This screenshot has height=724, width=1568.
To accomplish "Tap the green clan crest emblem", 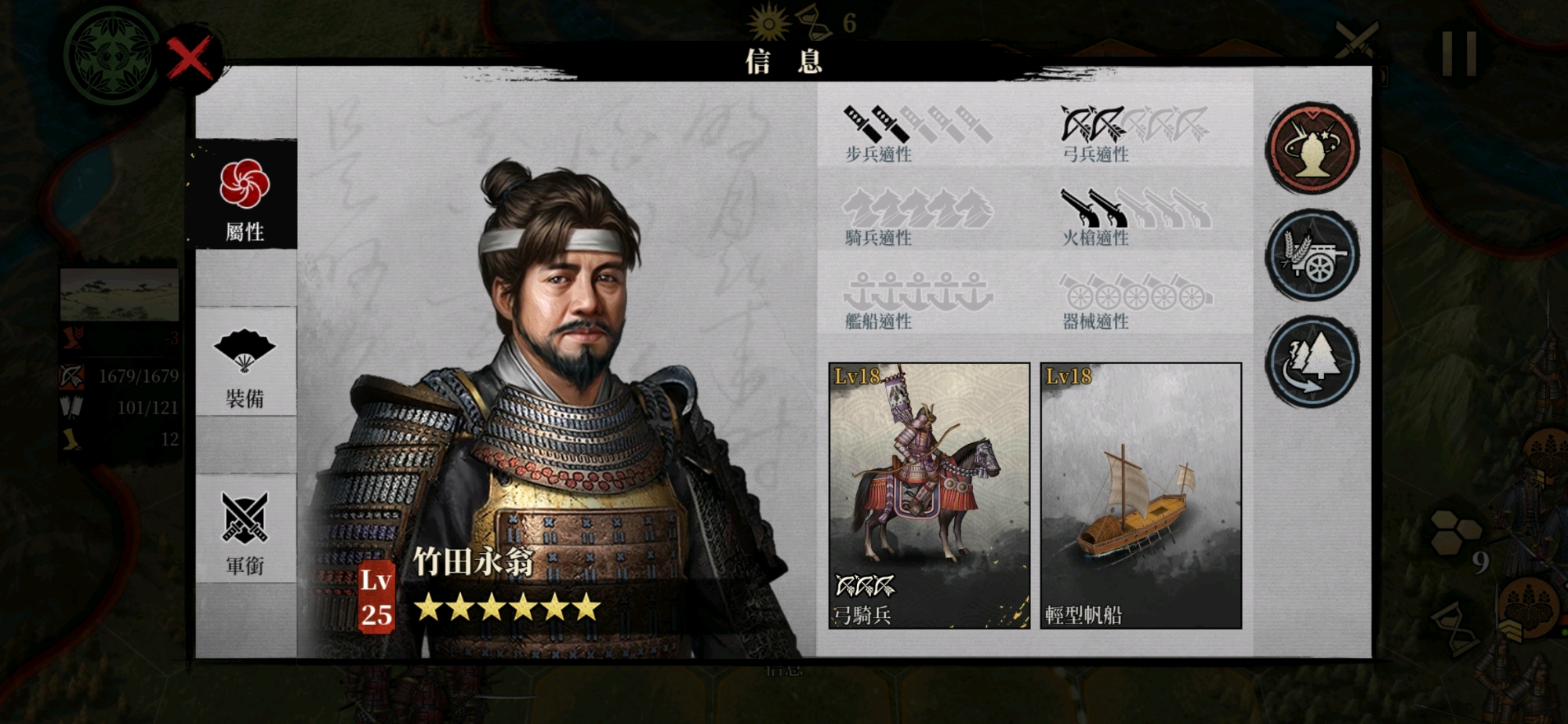I will [111, 55].
